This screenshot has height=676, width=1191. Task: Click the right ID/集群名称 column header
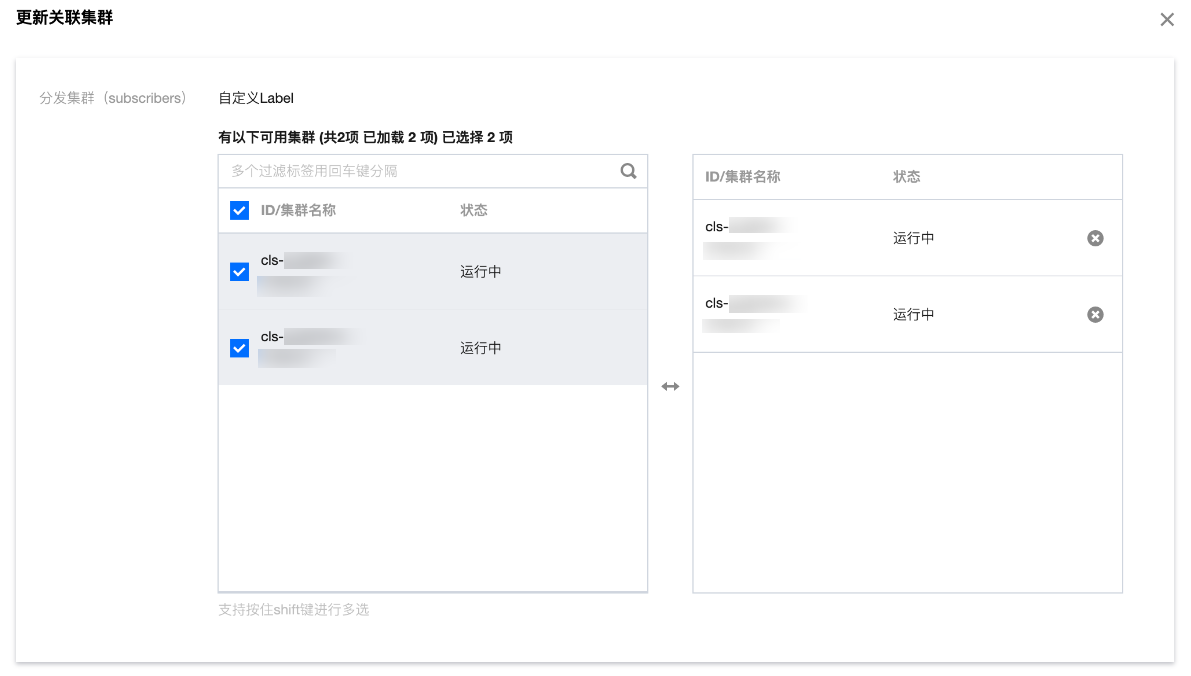tap(742, 177)
